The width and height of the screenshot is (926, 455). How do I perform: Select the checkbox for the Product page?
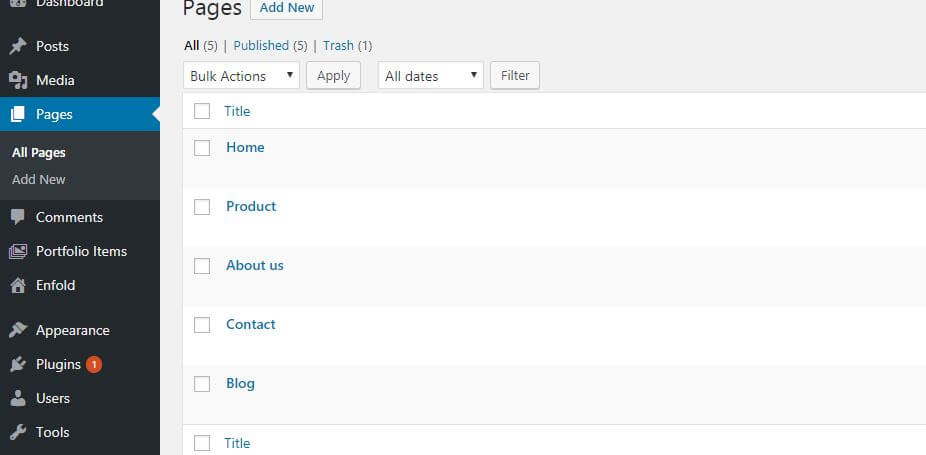[202, 207]
